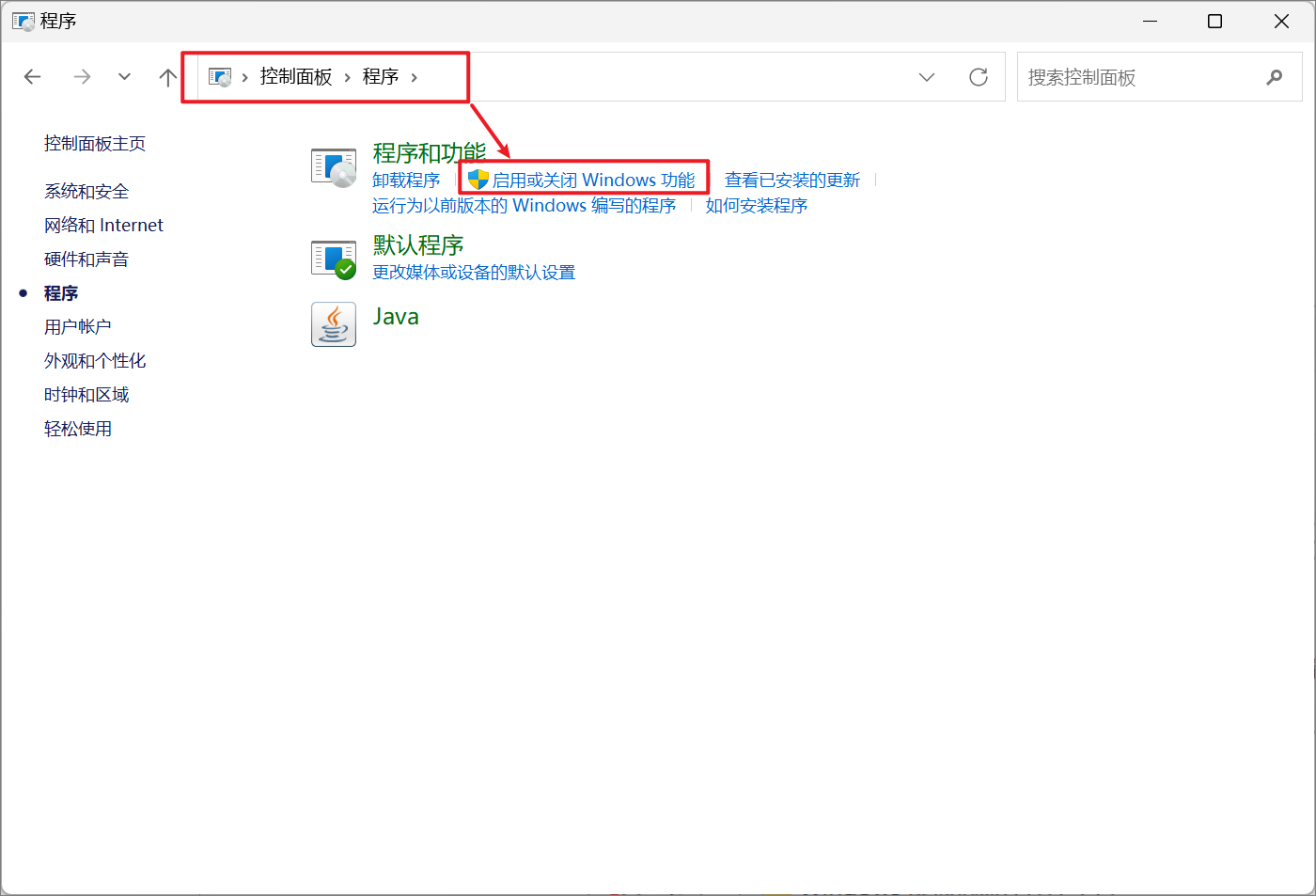The height and width of the screenshot is (896, 1316).
Task: Go back using the back arrow
Action: (33, 77)
